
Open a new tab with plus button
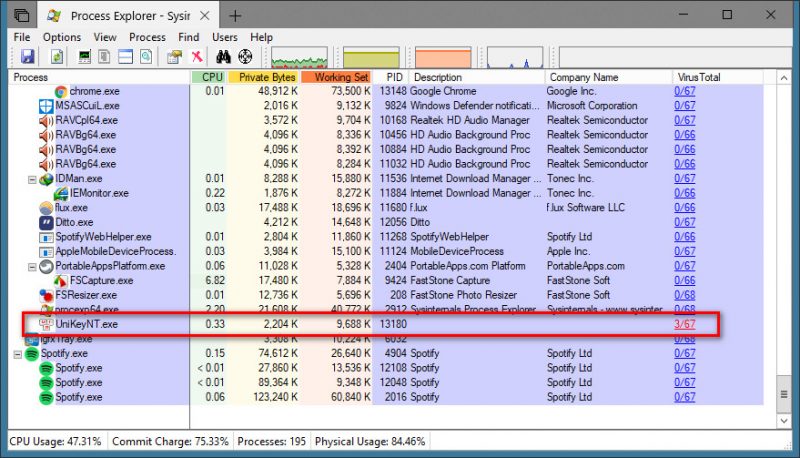[235, 16]
